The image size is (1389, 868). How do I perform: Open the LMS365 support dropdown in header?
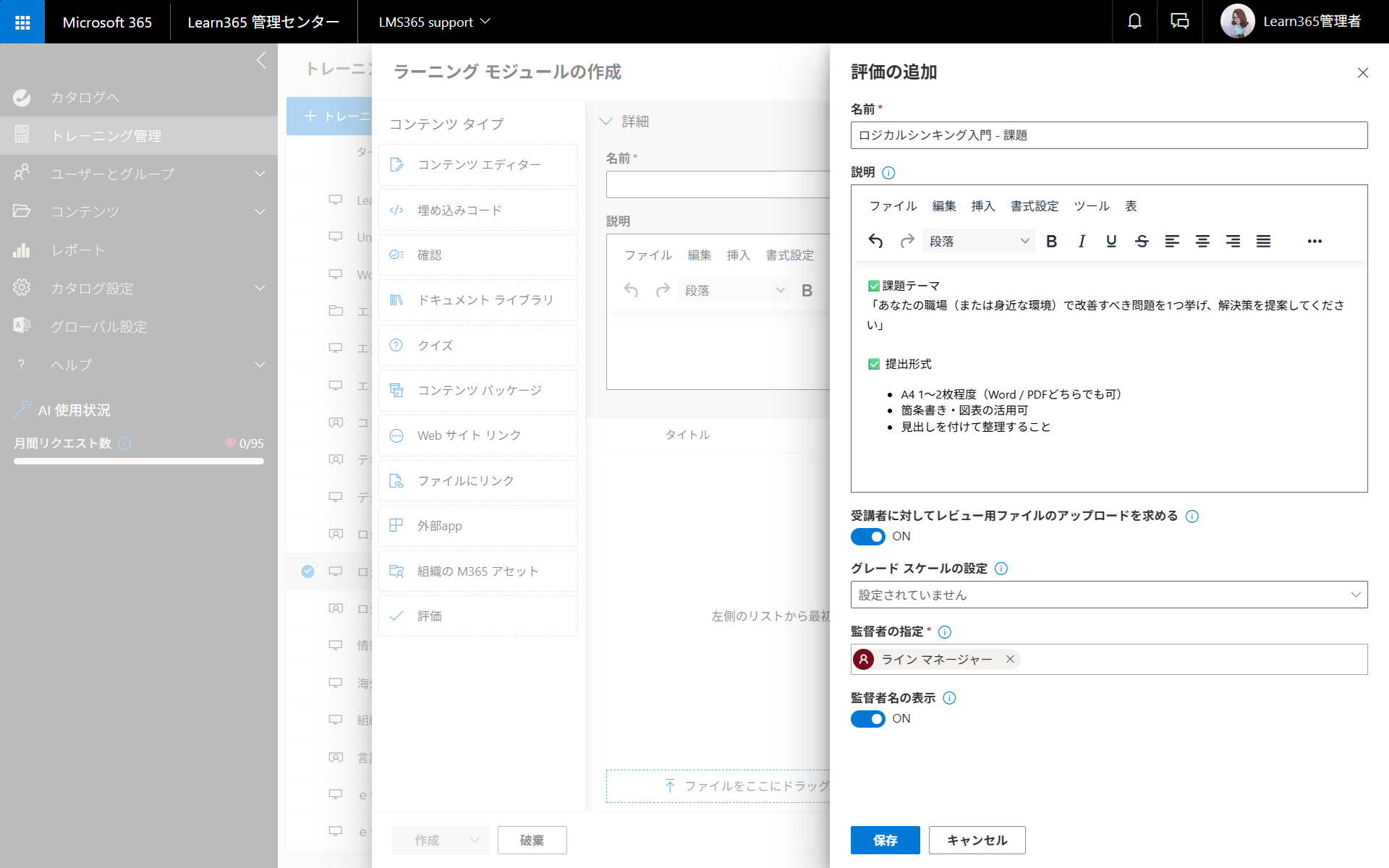[x=434, y=22]
